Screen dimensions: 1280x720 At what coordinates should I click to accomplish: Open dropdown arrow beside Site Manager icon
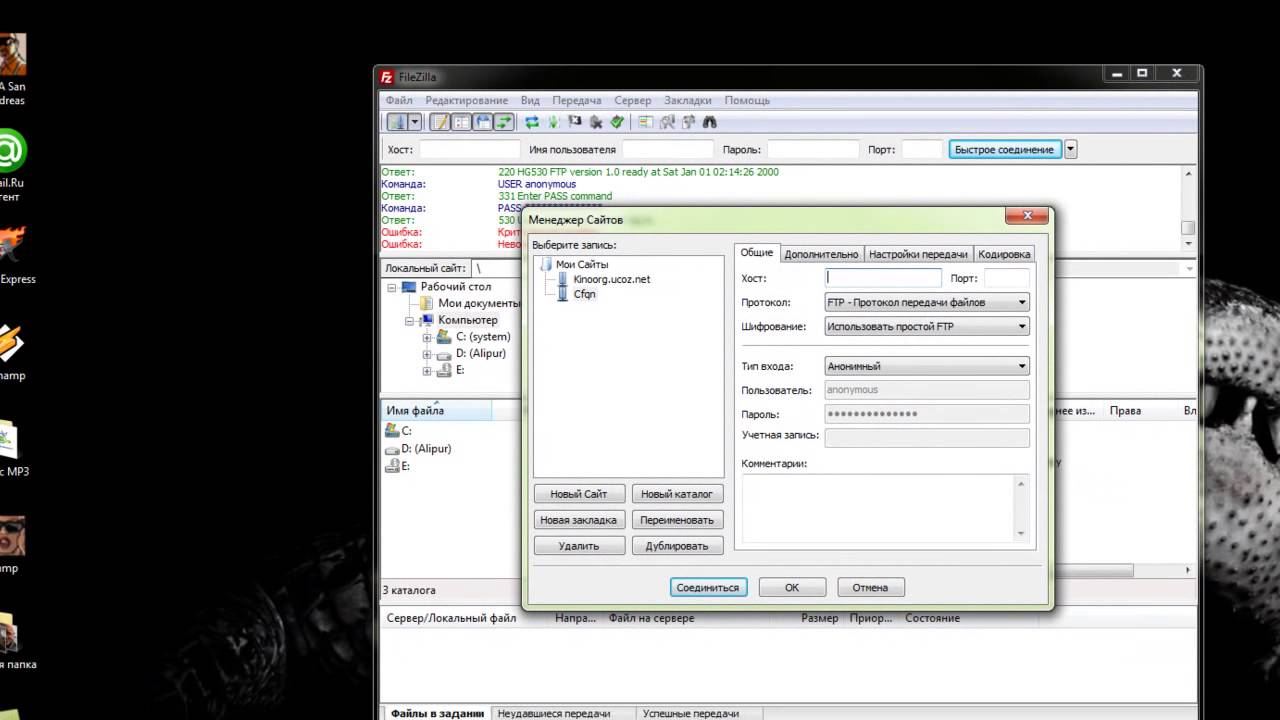point(415,122)
